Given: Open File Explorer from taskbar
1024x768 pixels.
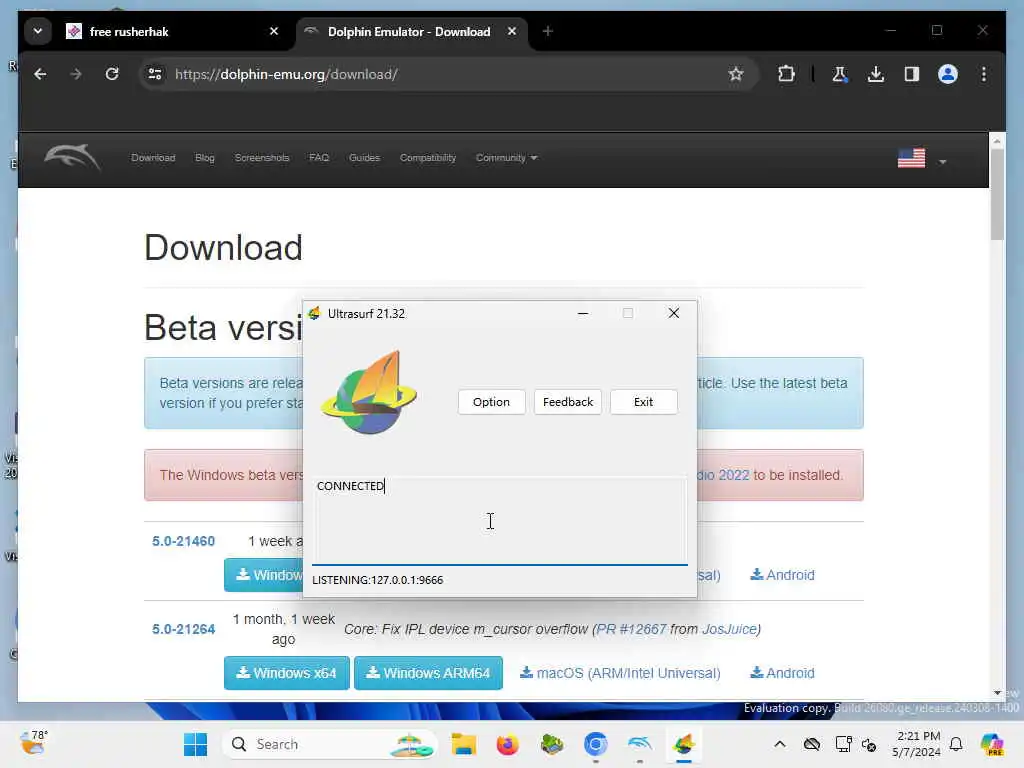Looking at the screenshot, I should 463,744.
